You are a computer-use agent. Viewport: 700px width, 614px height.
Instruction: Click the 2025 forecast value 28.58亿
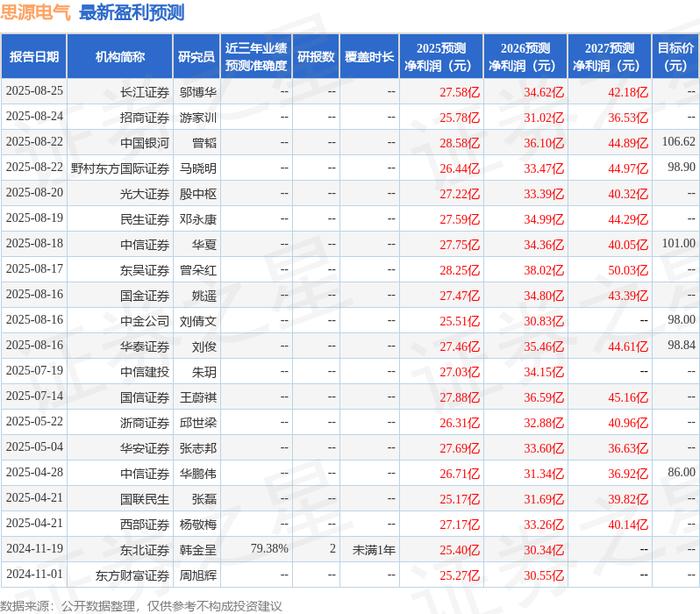click(x=459, y=143)
